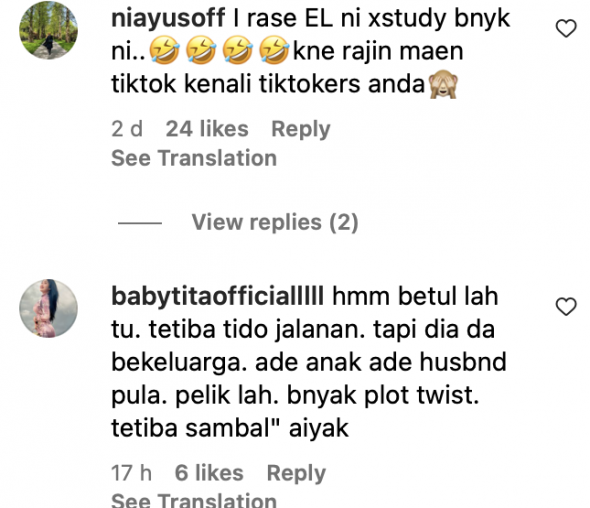Reply to niayusoff's comment

[x=301, y=129]
